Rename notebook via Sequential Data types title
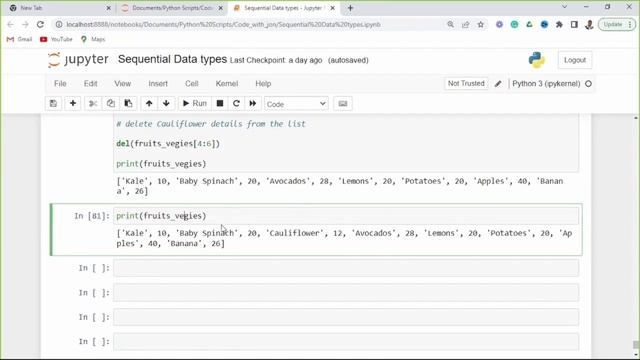The image size is (640, 360). (x=172, y=59)
